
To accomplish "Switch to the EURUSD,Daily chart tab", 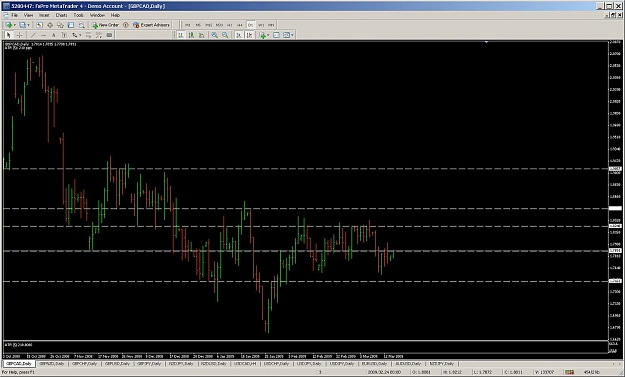I will [x=374, y=364].
